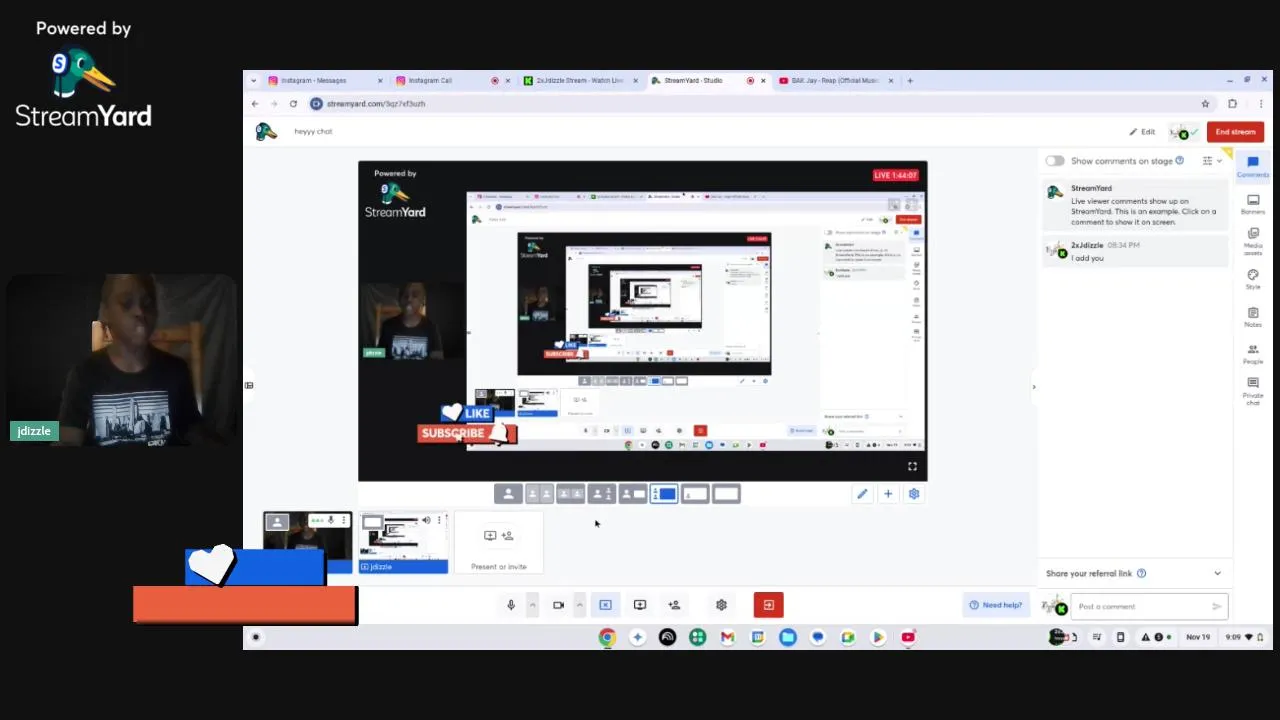Open three-dot menu on camera thumbnail
1280x720 pixels.
(x=343, y=520)
